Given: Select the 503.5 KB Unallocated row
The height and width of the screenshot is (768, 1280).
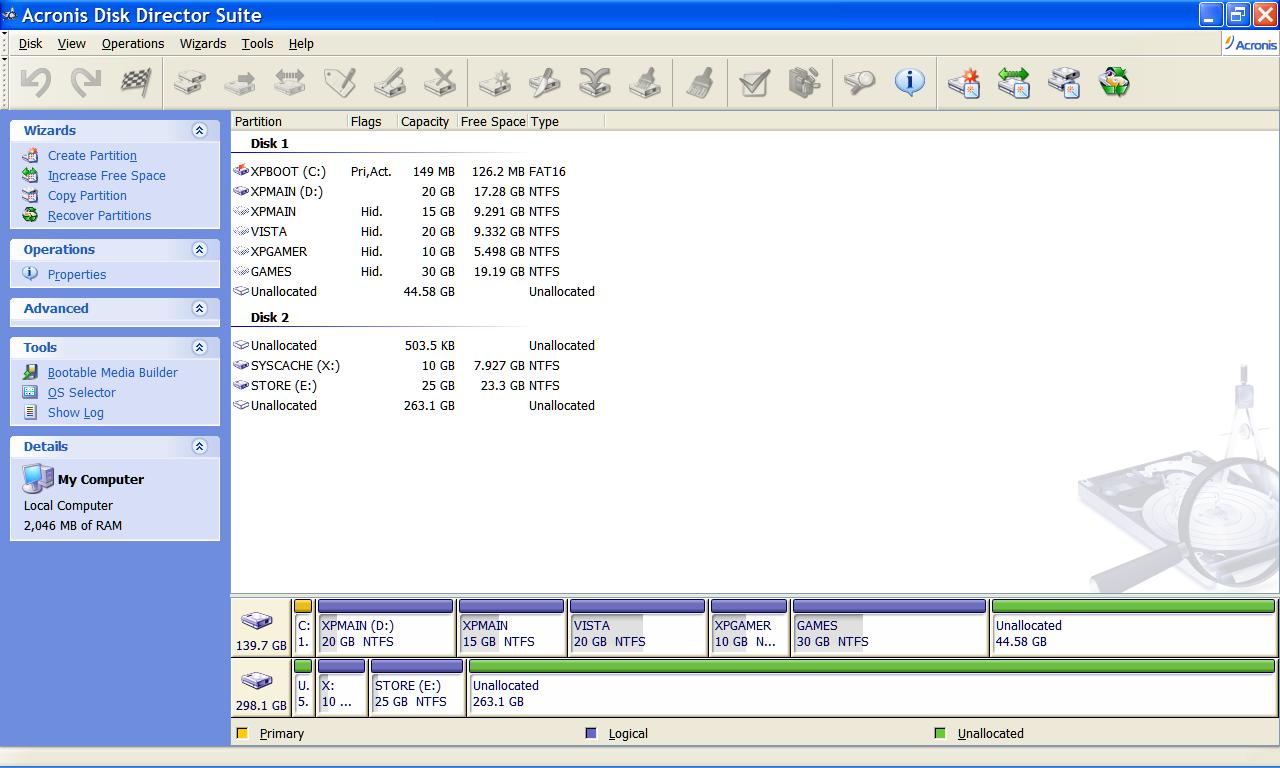Looking at the screenshot, I should [x=414, y=345].
